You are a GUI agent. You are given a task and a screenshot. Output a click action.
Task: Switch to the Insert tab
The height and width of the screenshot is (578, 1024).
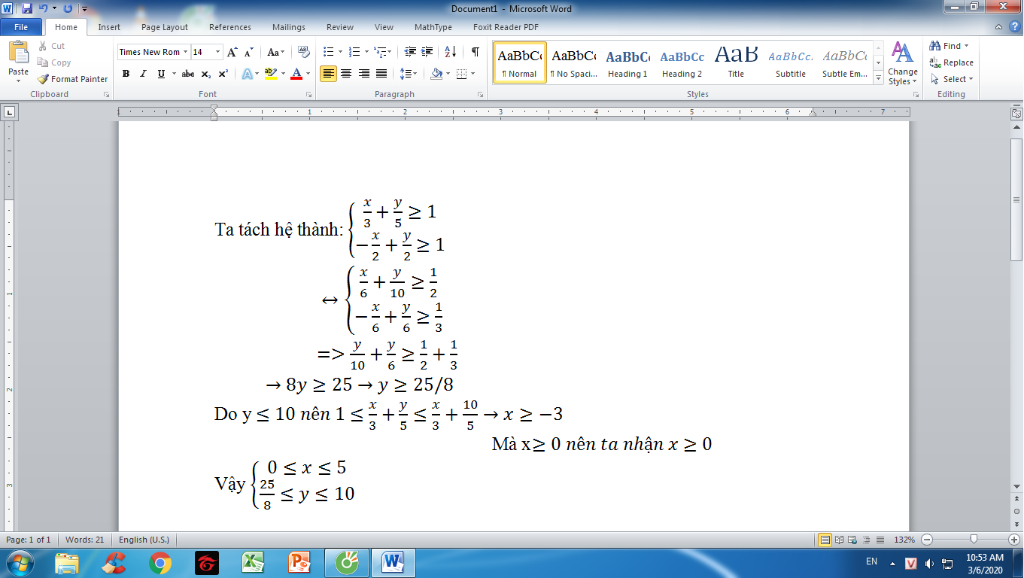pos(109,27)
